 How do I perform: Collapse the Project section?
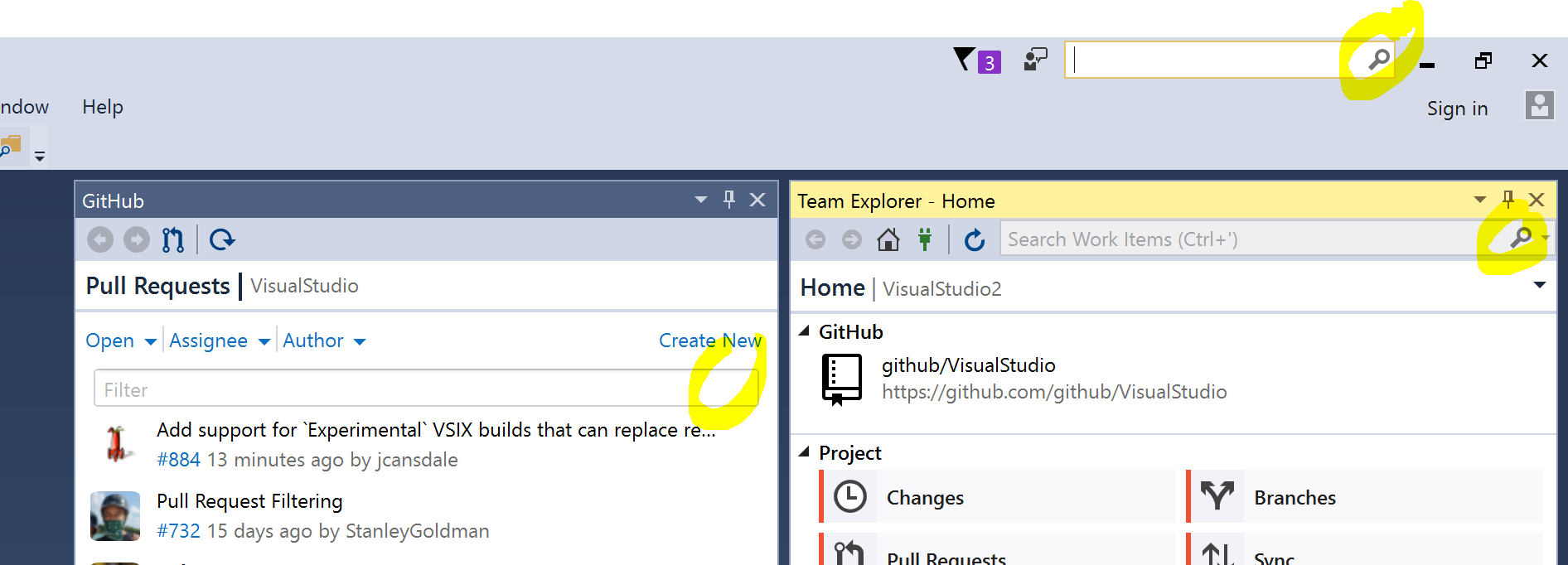[x=804, y=452]
